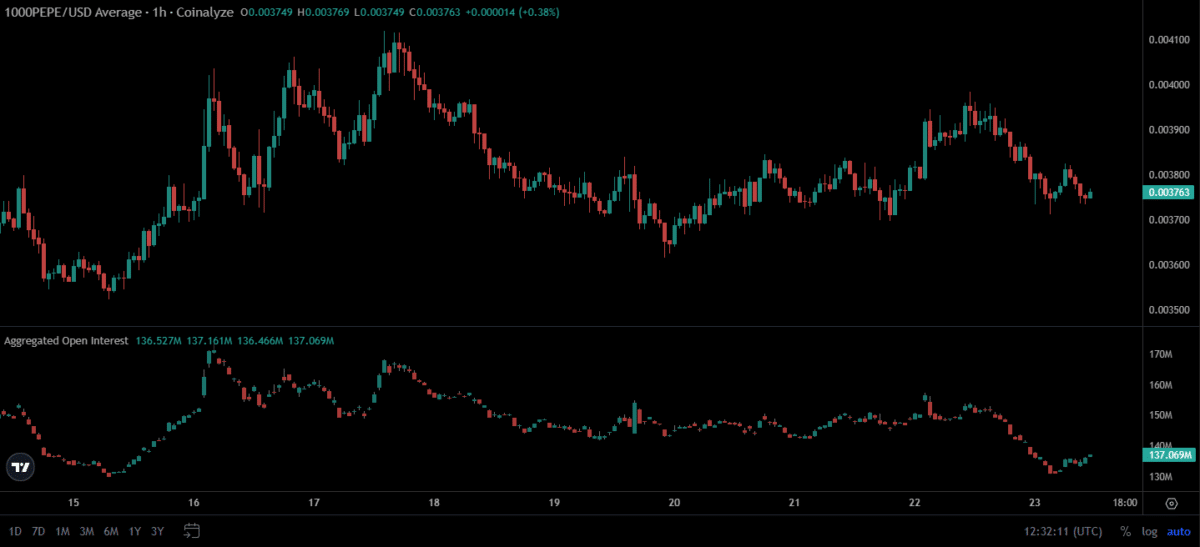
Task: Set range to 6M
Action: coord(111,531)
